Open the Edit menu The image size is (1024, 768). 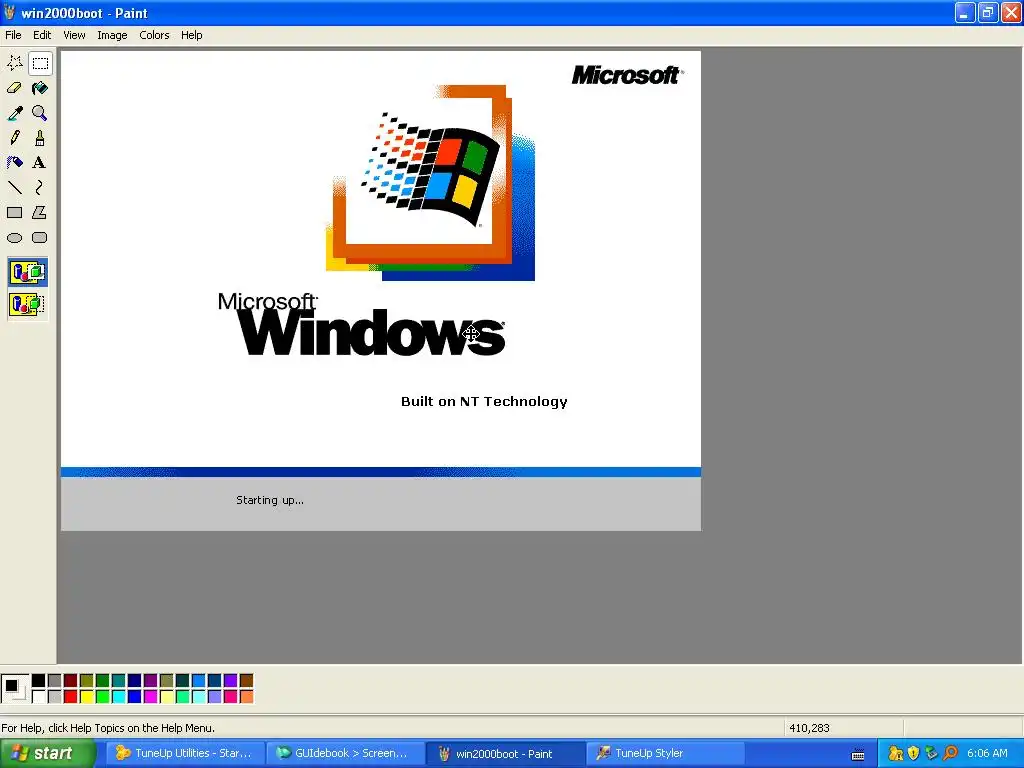[42, 35]
